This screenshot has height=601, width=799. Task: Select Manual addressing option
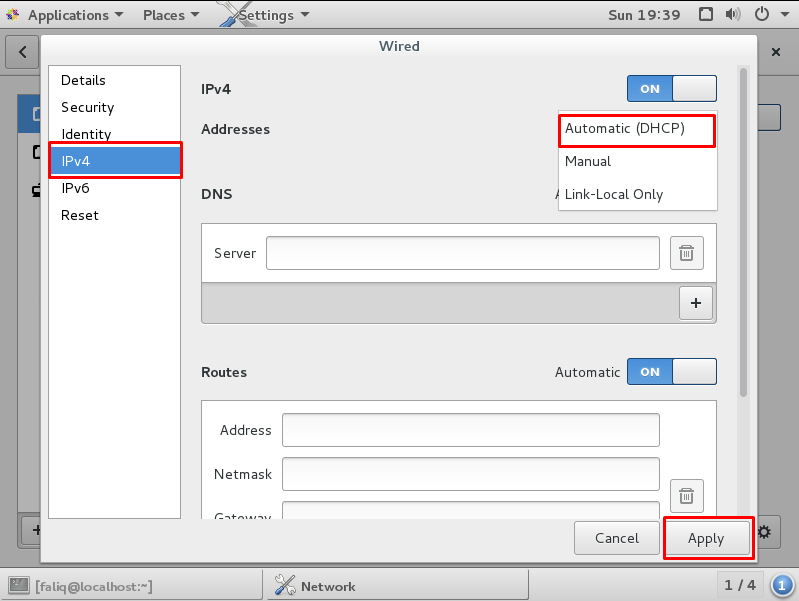pos(637,162)
